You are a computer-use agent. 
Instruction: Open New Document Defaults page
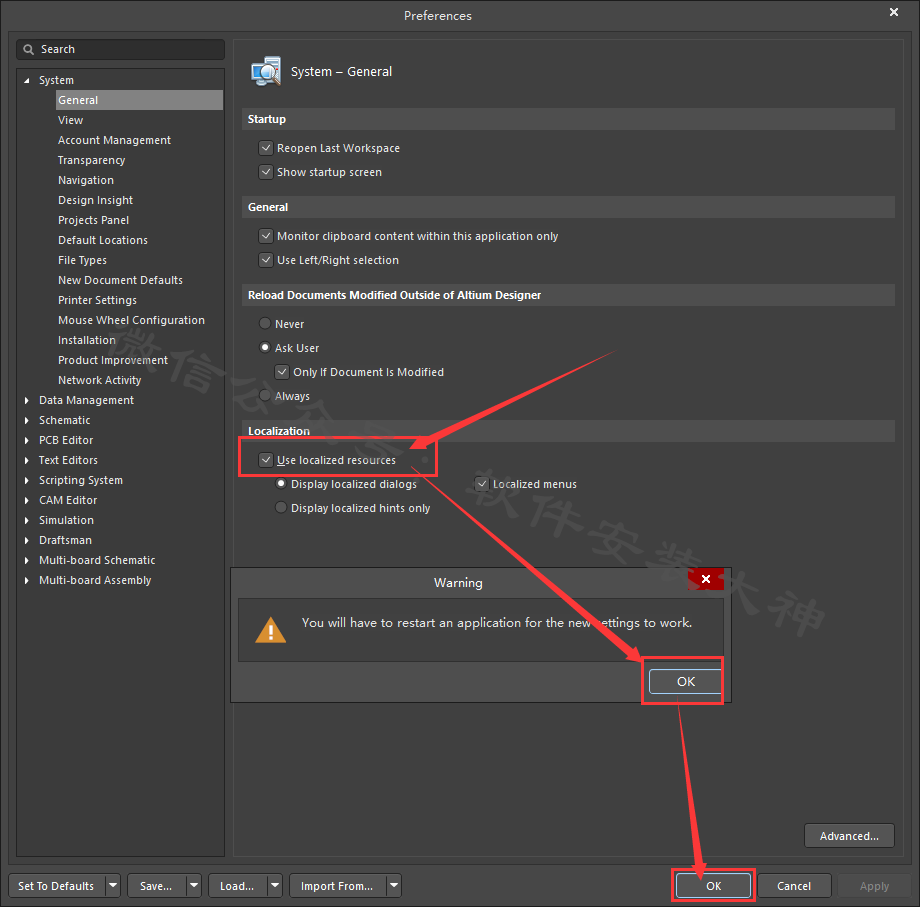point(120,279)
